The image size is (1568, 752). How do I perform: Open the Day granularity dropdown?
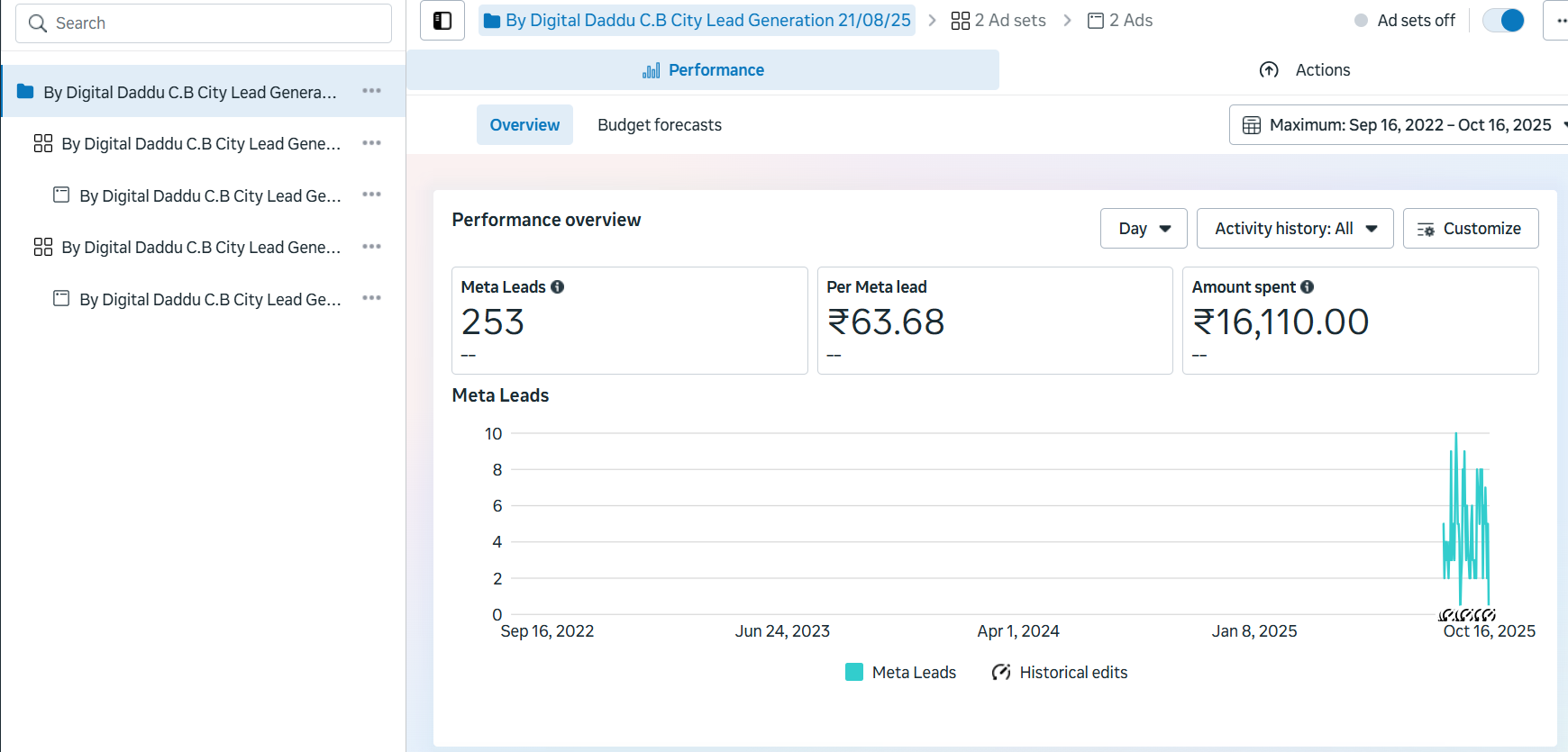pos(1144,229)
